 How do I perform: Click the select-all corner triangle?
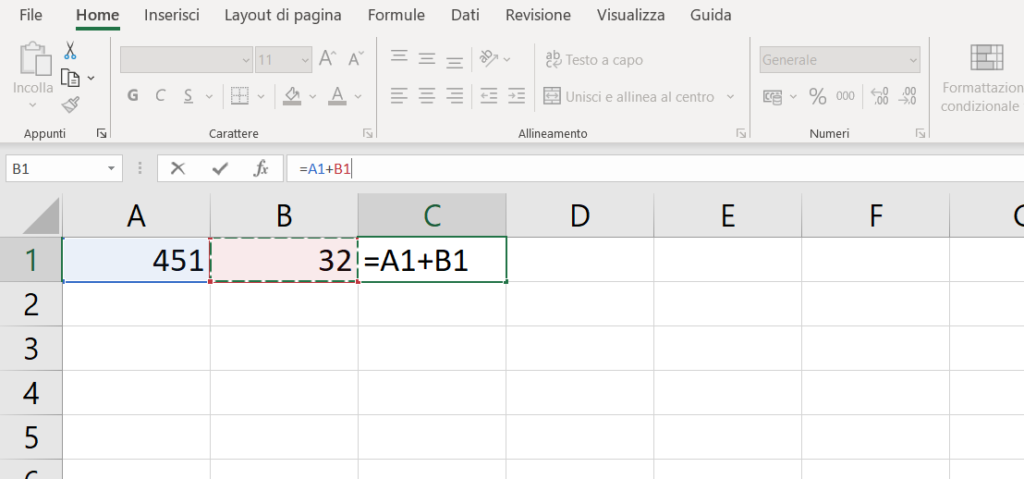pos(41,216)
